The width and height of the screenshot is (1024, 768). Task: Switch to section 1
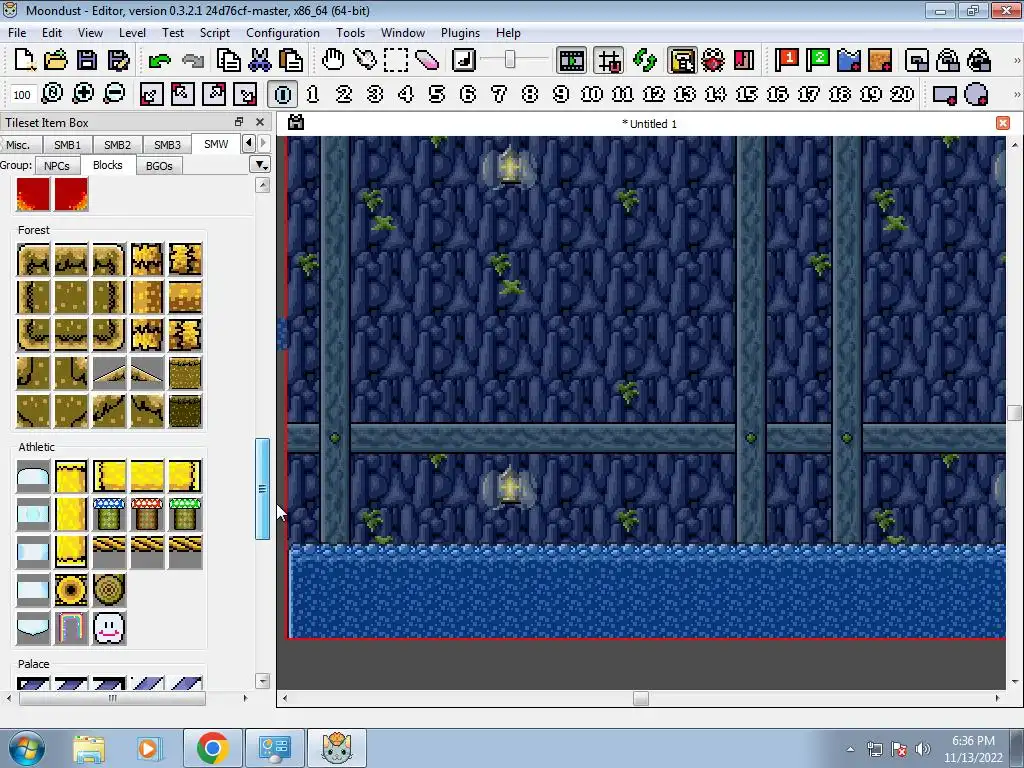[x=313, y=94]
